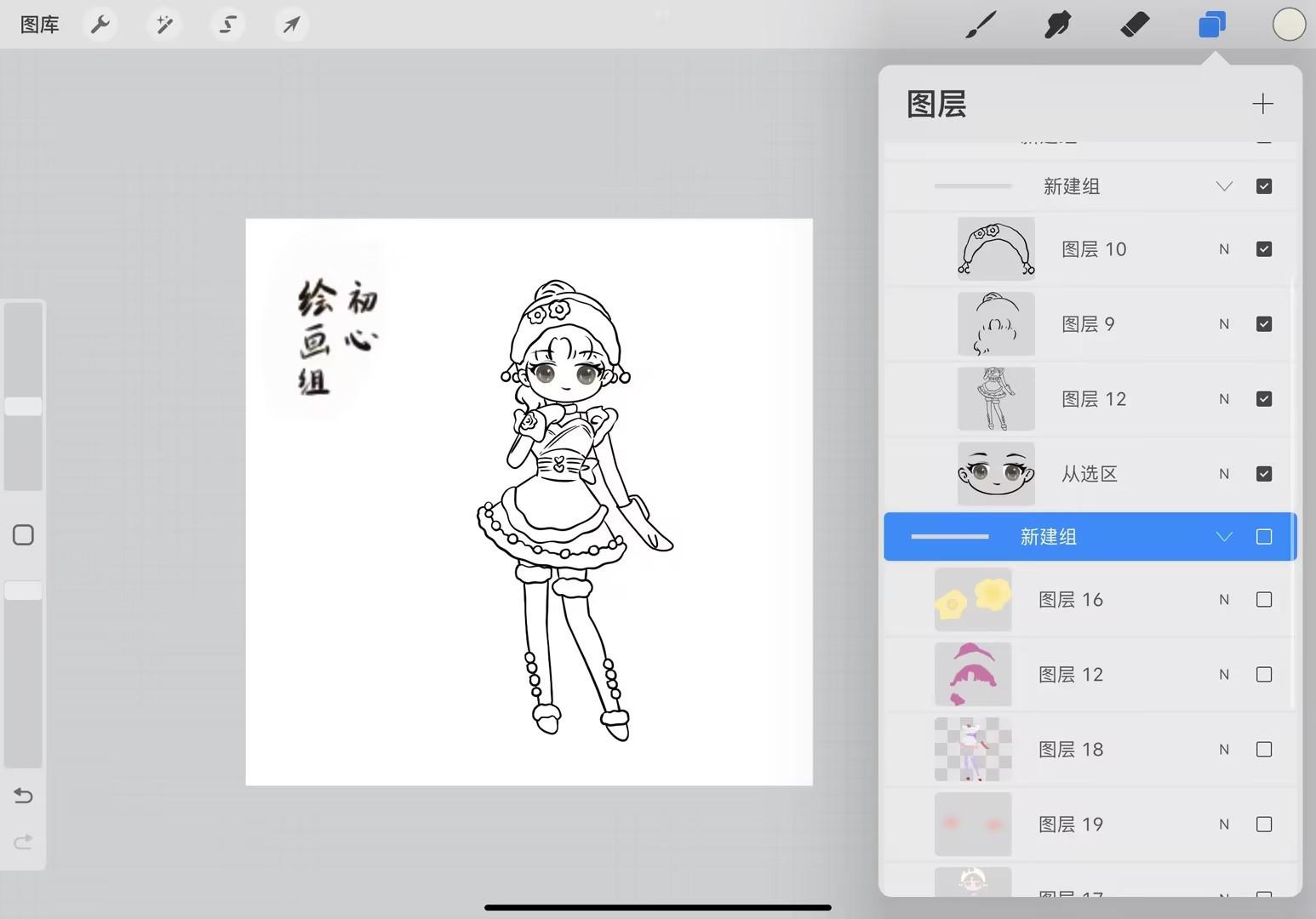Open the Actions wrench menu
Viewport: 1316px width, 919px height.
[100, 25]
